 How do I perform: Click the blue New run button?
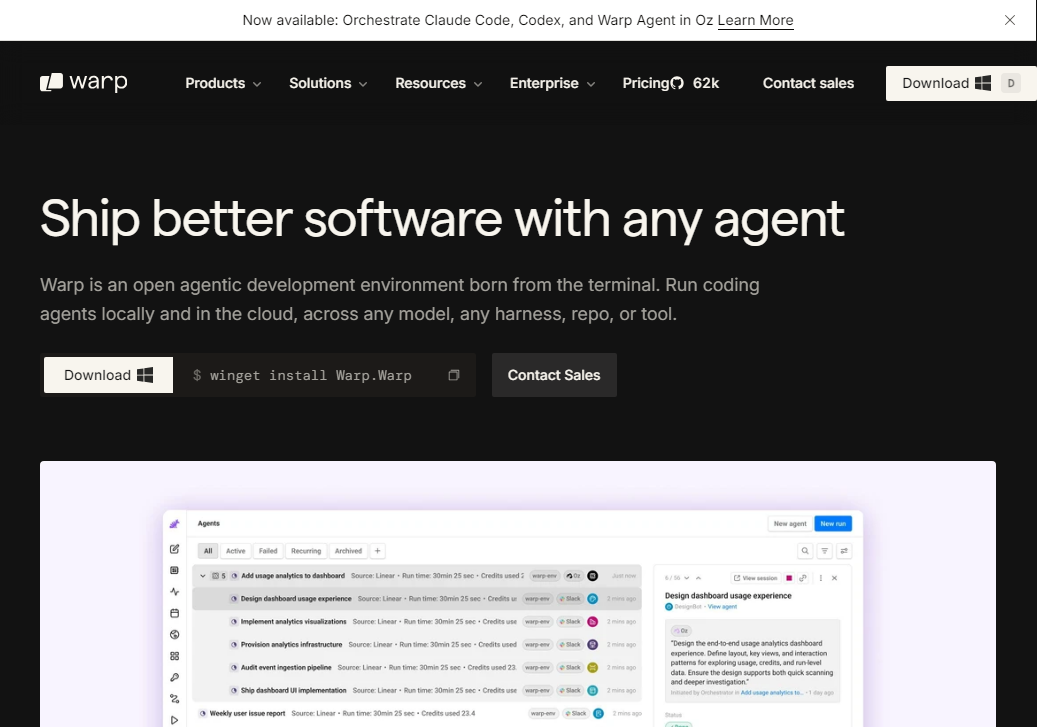(x=833, y=524)
